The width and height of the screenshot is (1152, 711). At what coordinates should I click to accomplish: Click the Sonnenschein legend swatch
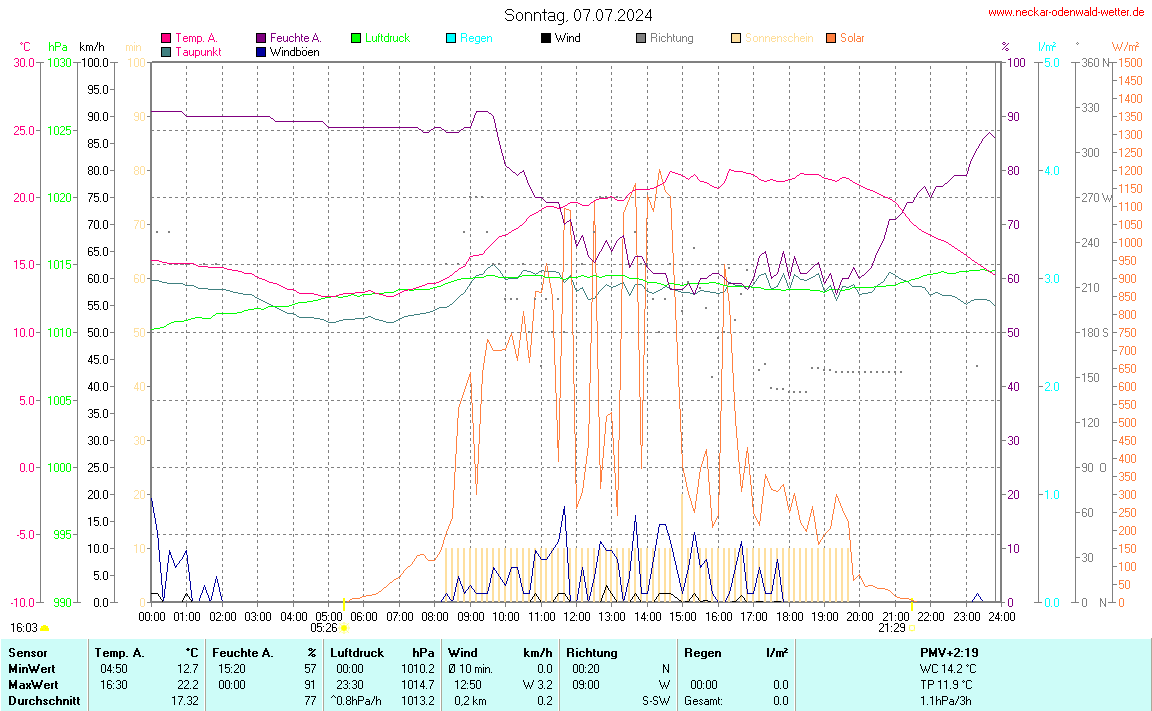[x=736, y=38]
